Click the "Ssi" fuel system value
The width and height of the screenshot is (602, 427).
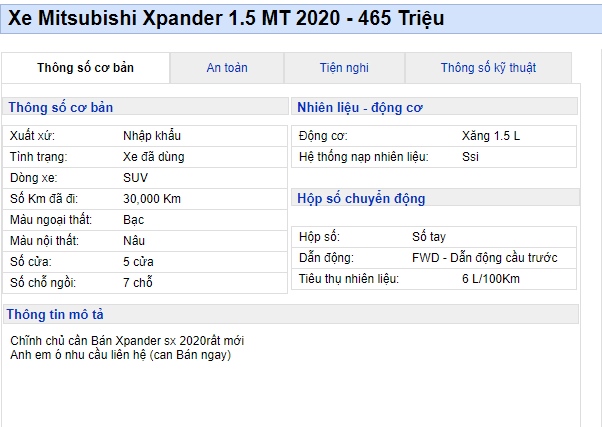tap(470, 157)
